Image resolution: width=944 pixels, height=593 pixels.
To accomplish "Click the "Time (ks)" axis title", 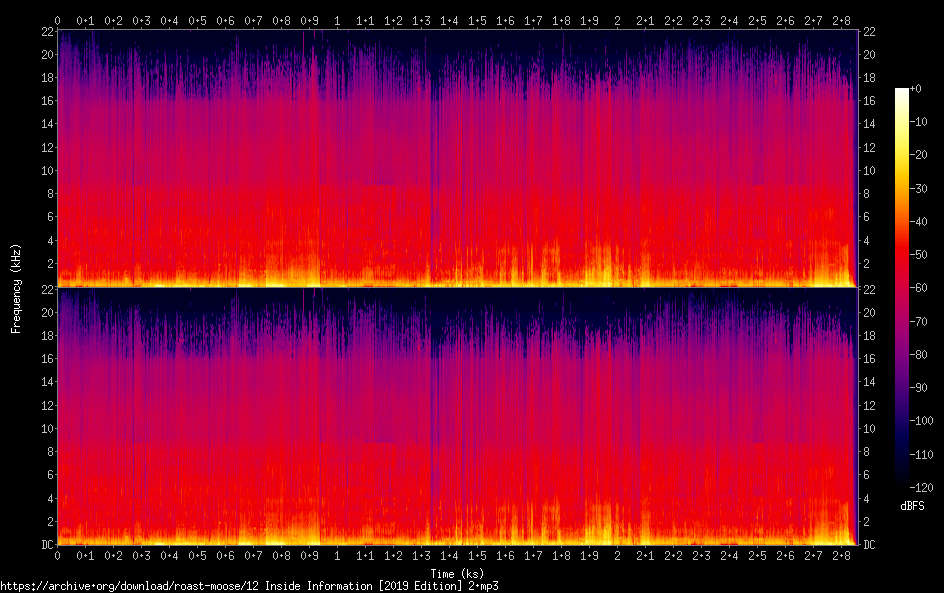I will pyautogui.click(x=457, y=572).
